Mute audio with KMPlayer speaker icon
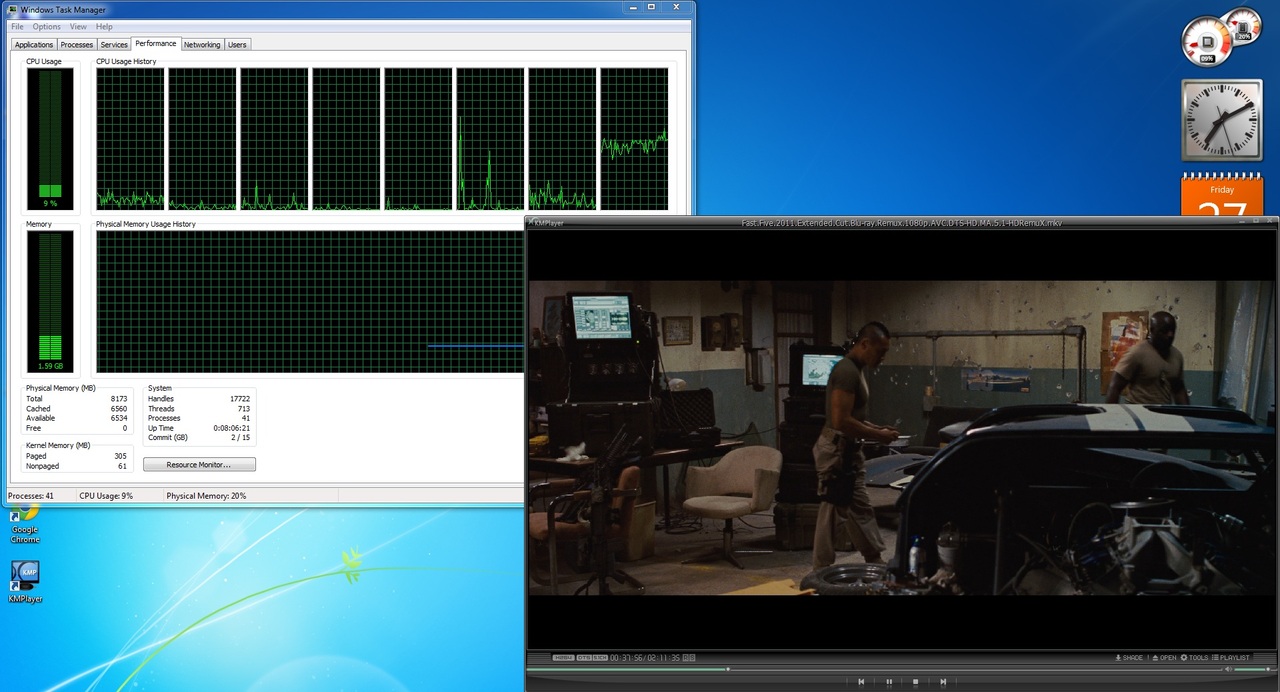The height and width of the screenshot is (692, 1280). (x=1228, y=669)
